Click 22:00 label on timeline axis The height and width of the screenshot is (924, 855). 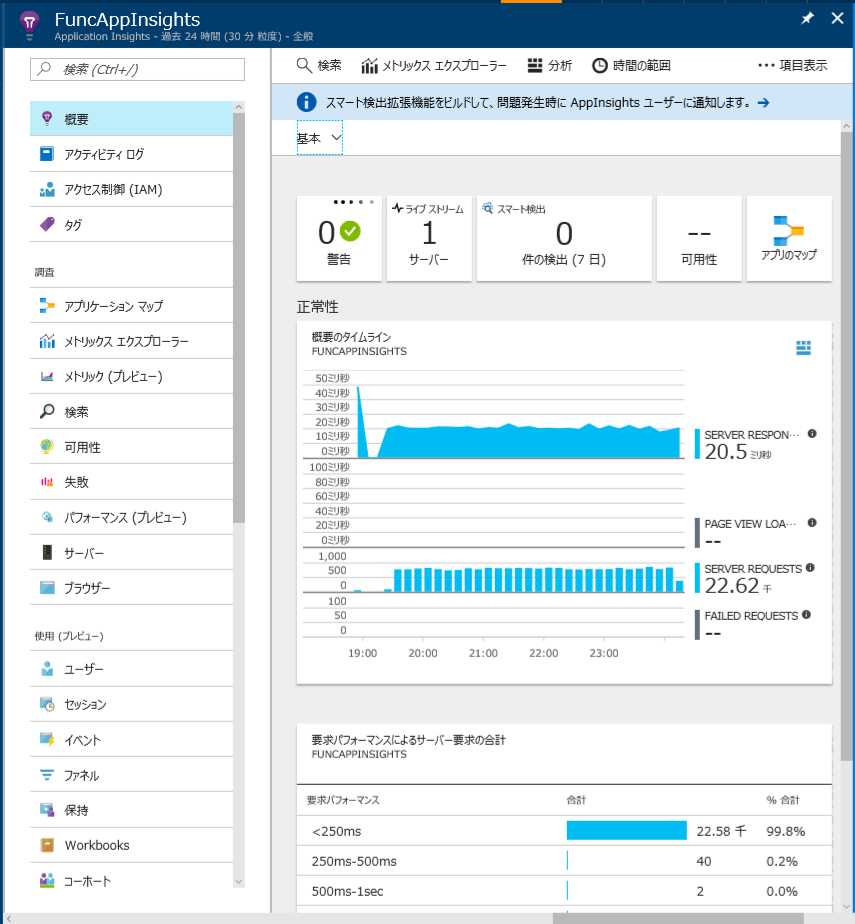coord(543,653)
